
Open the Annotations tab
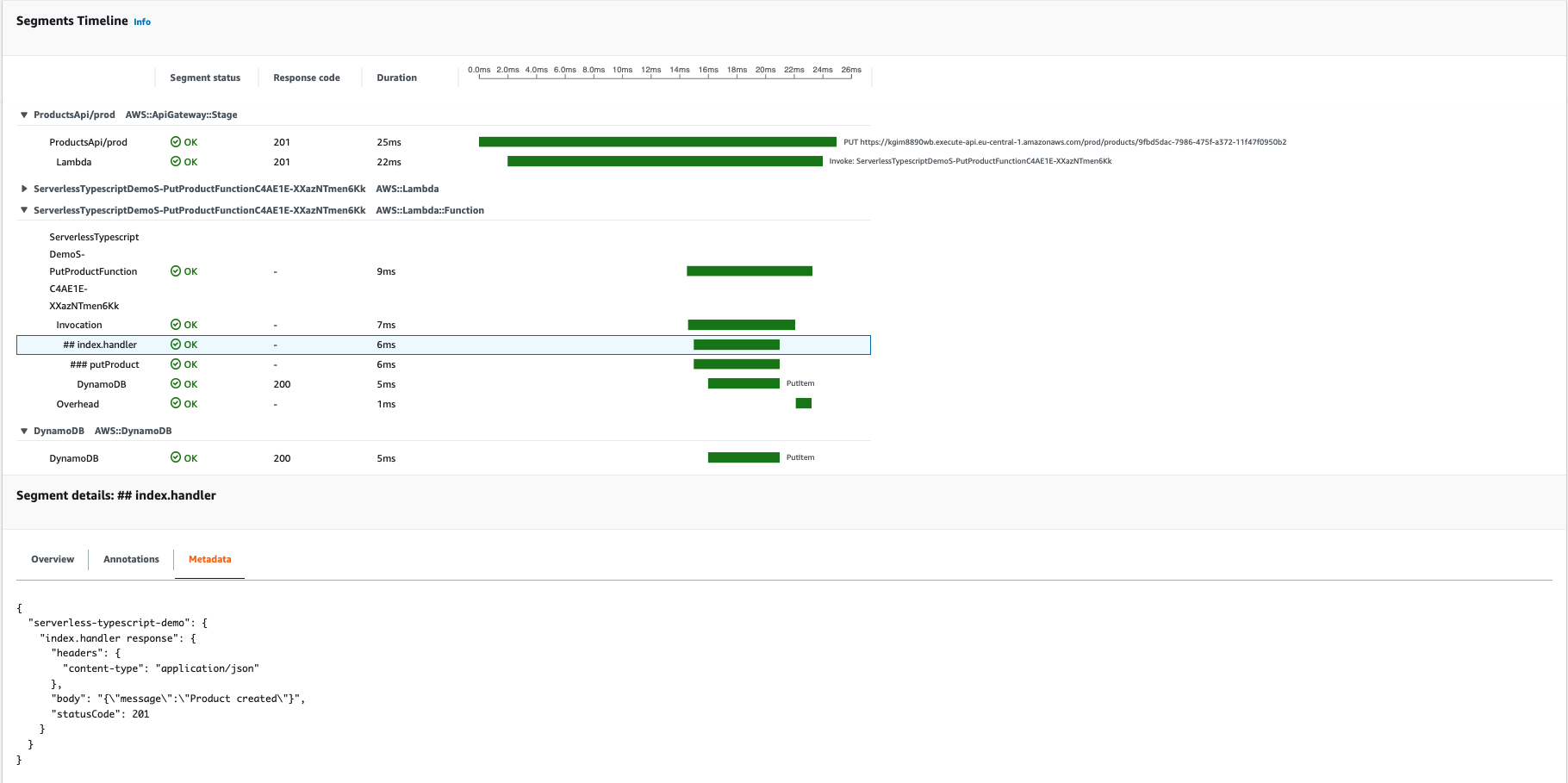130,559
